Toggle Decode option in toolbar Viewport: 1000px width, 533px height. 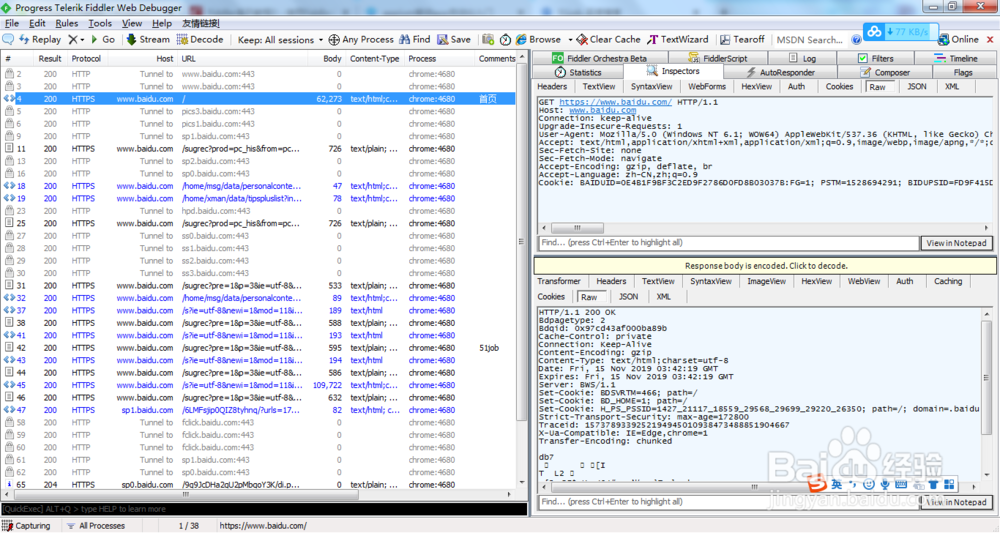click(200, 40)
